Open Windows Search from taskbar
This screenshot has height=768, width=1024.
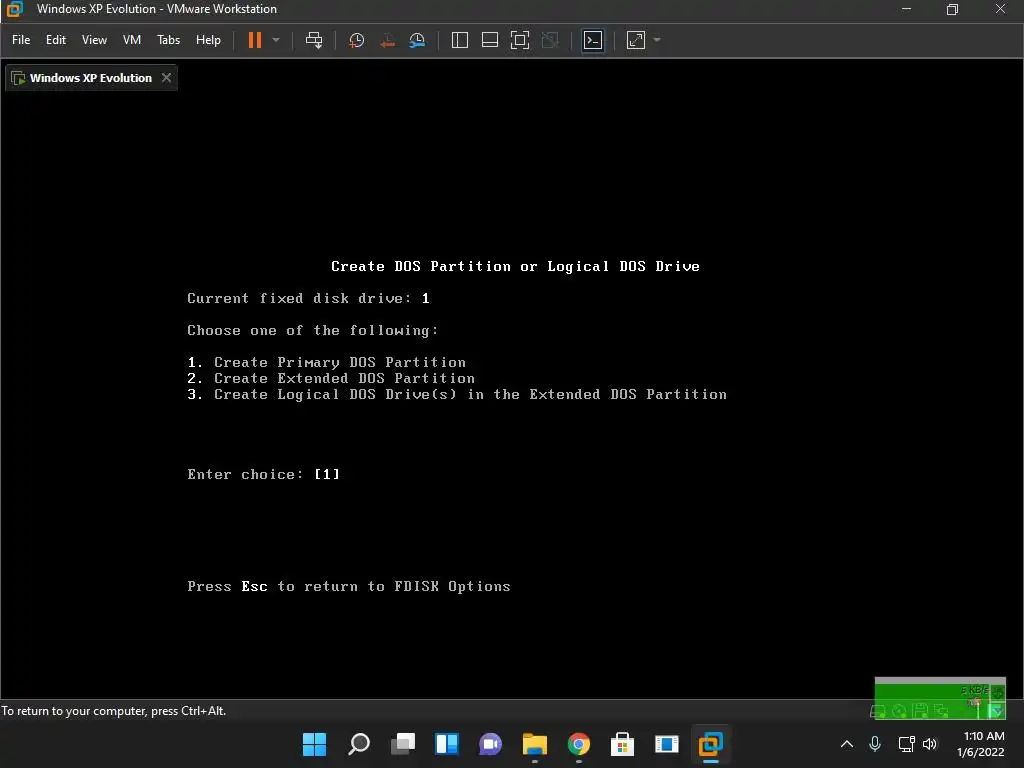click(x=359, y=744)
